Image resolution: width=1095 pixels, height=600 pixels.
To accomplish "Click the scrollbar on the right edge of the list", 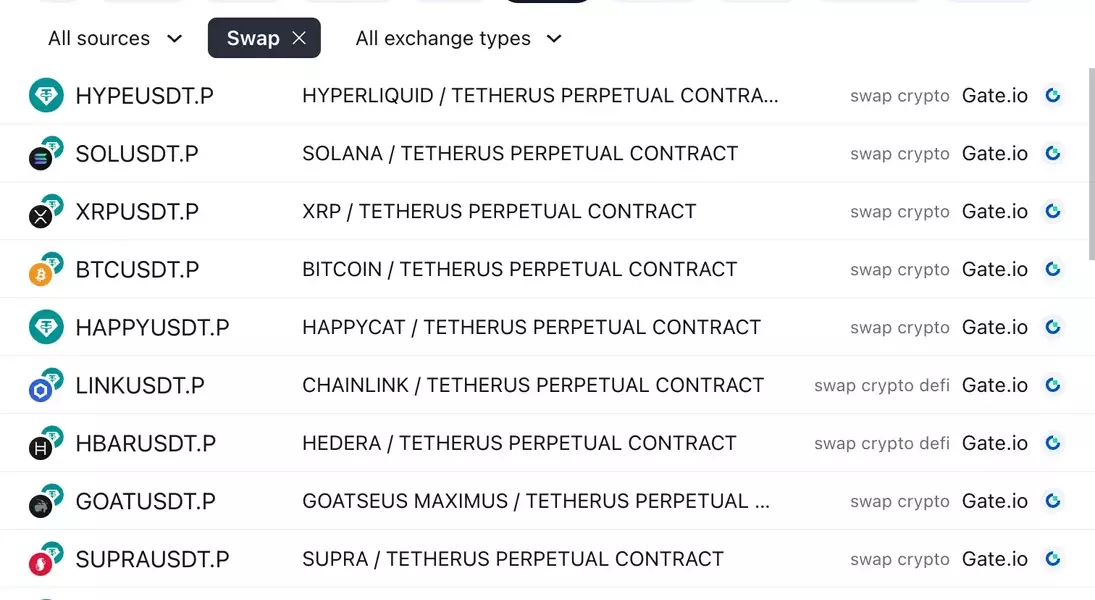I will [x=1090, y=150].
